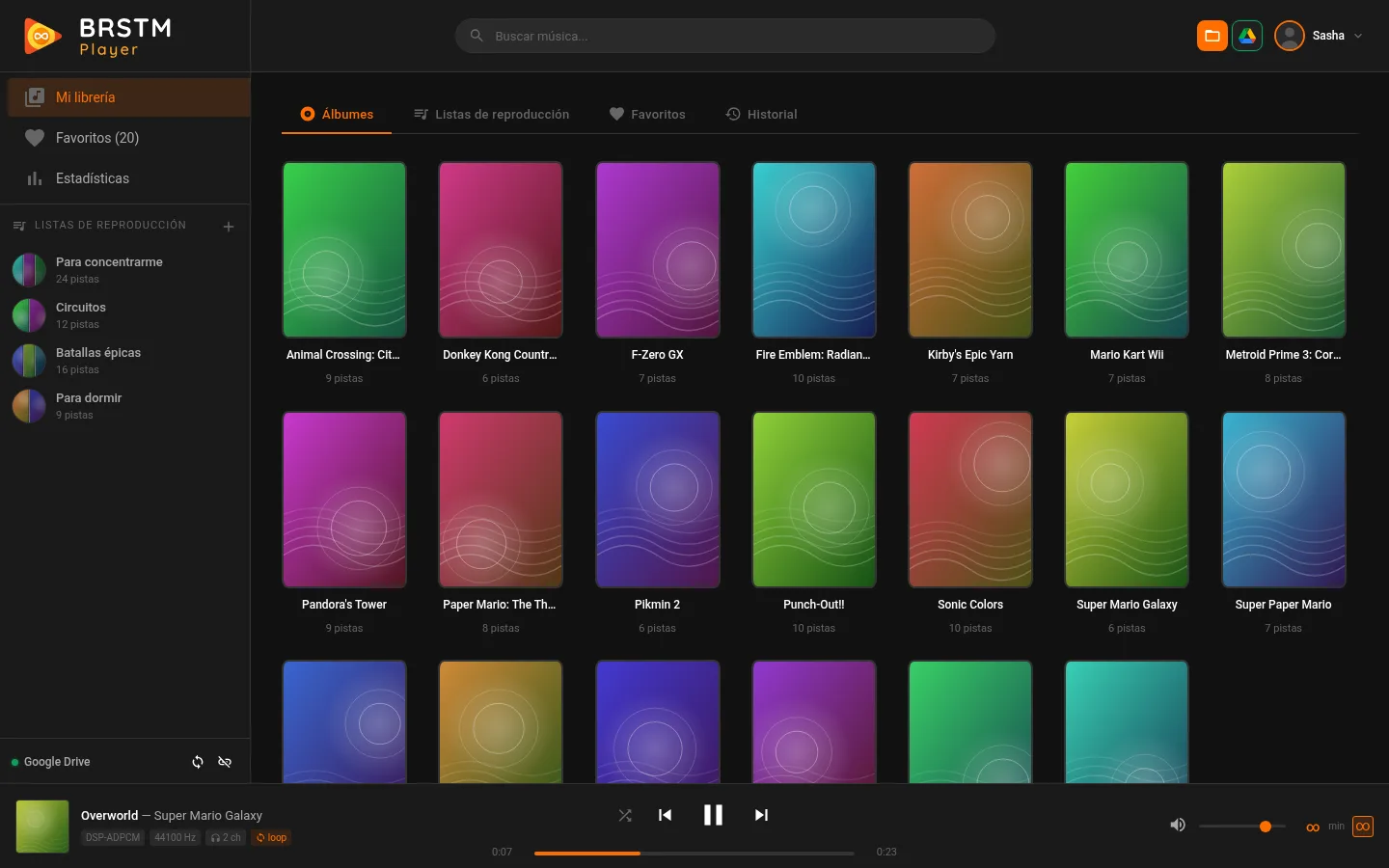Click the Animal Crossing: Cit... album title
The image size is (1389, 868).
point(342,355)
